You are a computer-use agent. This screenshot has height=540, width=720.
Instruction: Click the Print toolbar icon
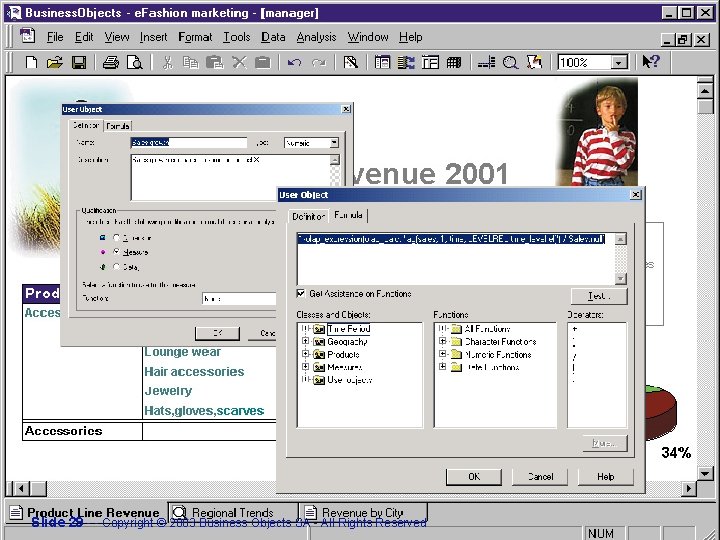(111, 62)
